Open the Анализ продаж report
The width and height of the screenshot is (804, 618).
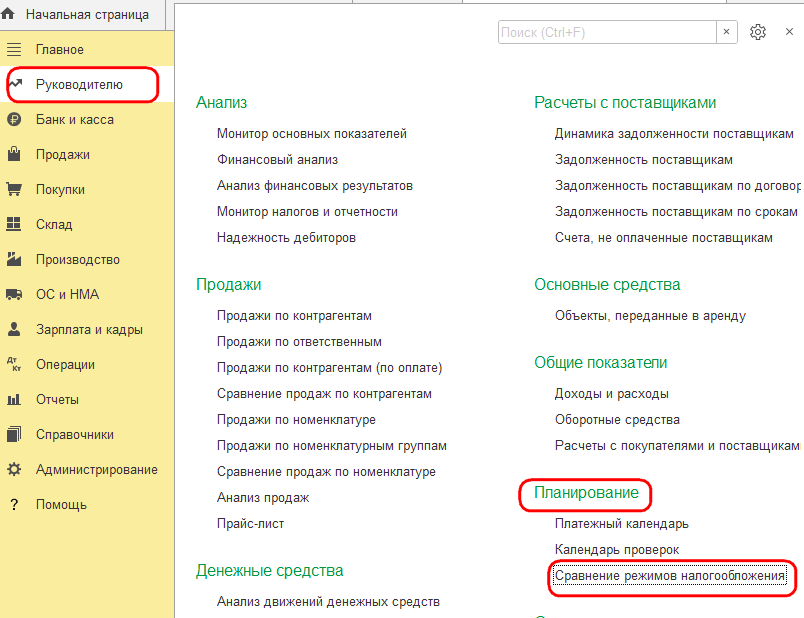click(x=263, y=497)
